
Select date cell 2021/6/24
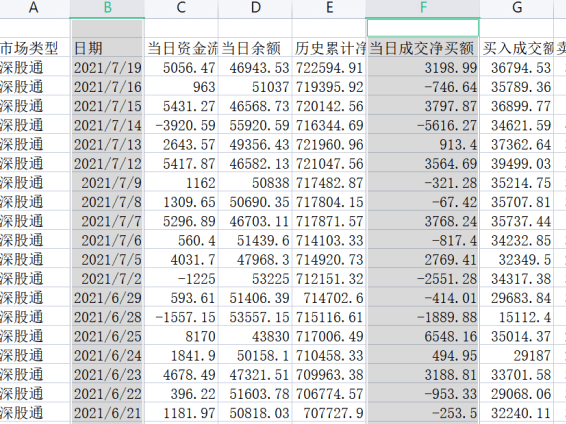pos(107,355)
